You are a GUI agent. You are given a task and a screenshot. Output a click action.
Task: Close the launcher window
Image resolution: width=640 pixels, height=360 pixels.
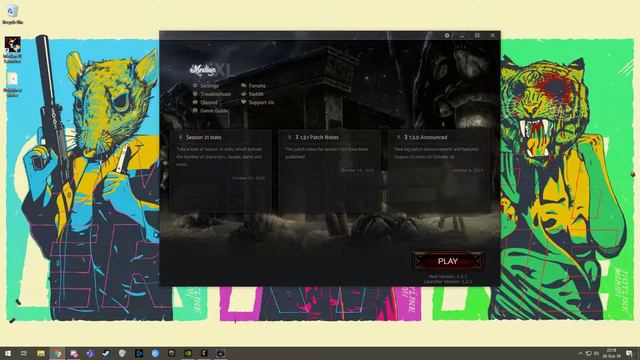(x=493, y=36)
